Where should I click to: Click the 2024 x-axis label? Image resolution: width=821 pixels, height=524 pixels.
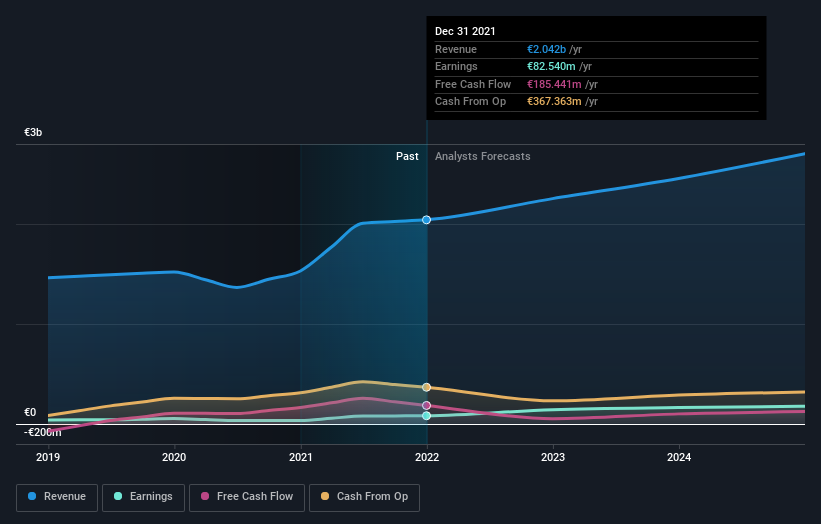coord(679,457)
